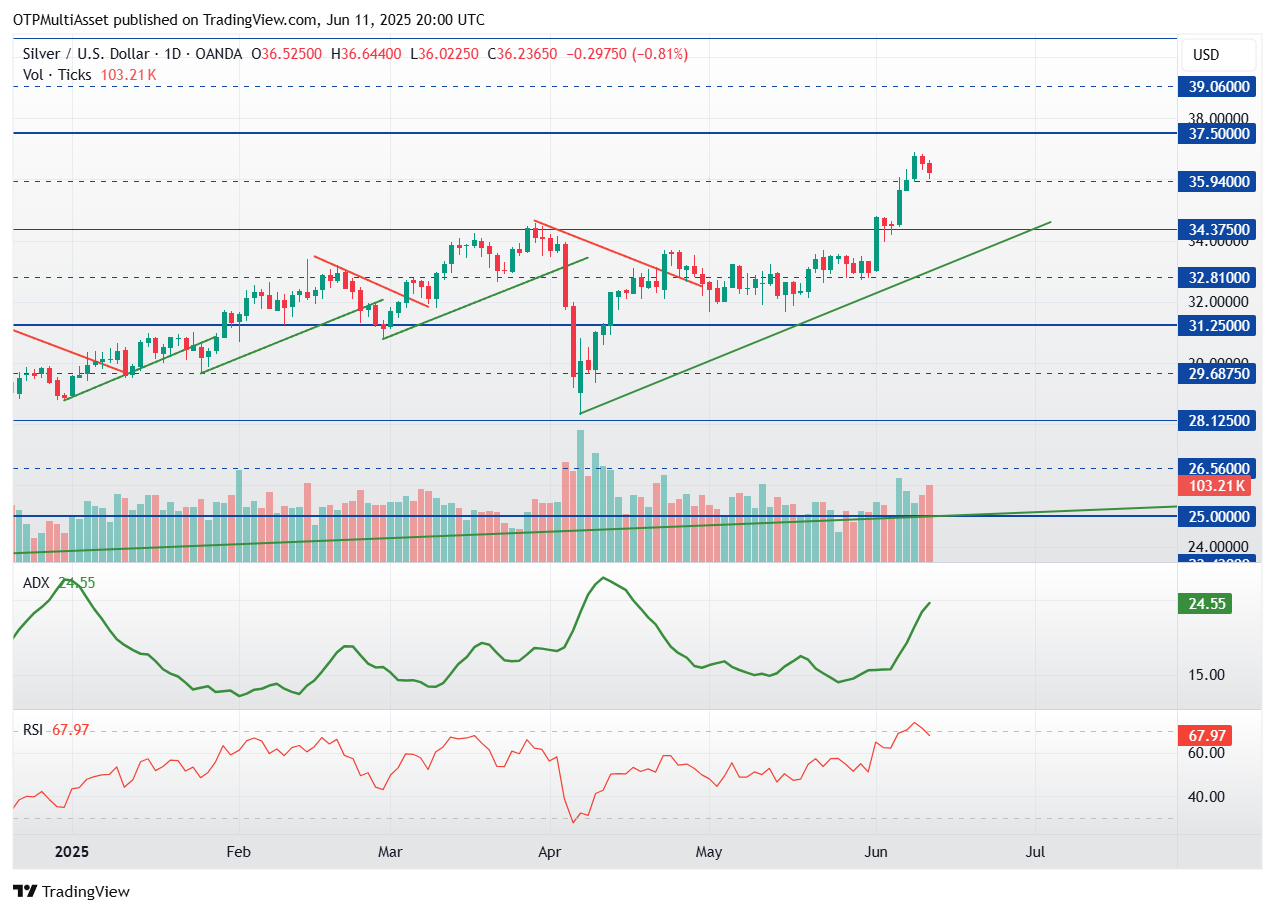The image size is (1275, 913).
Task: Click the 40.00 RSI scale label
Action: (1206, 797)
